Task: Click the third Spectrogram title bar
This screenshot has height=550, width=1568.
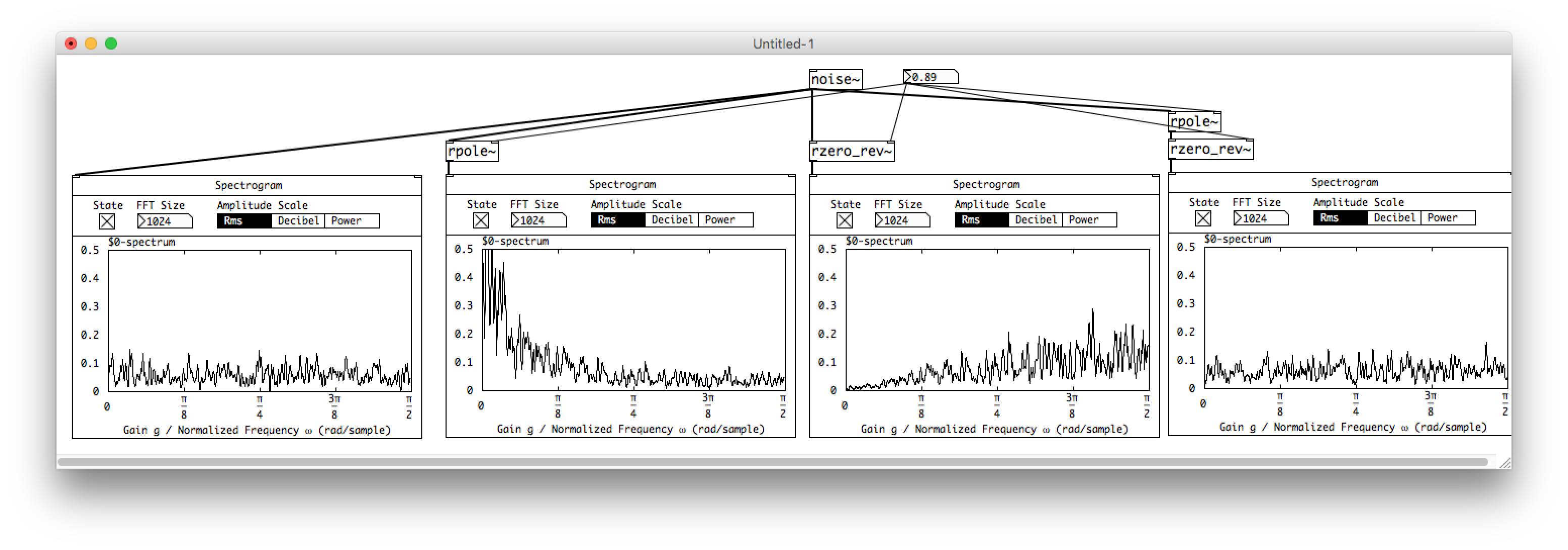Action: 984,185
